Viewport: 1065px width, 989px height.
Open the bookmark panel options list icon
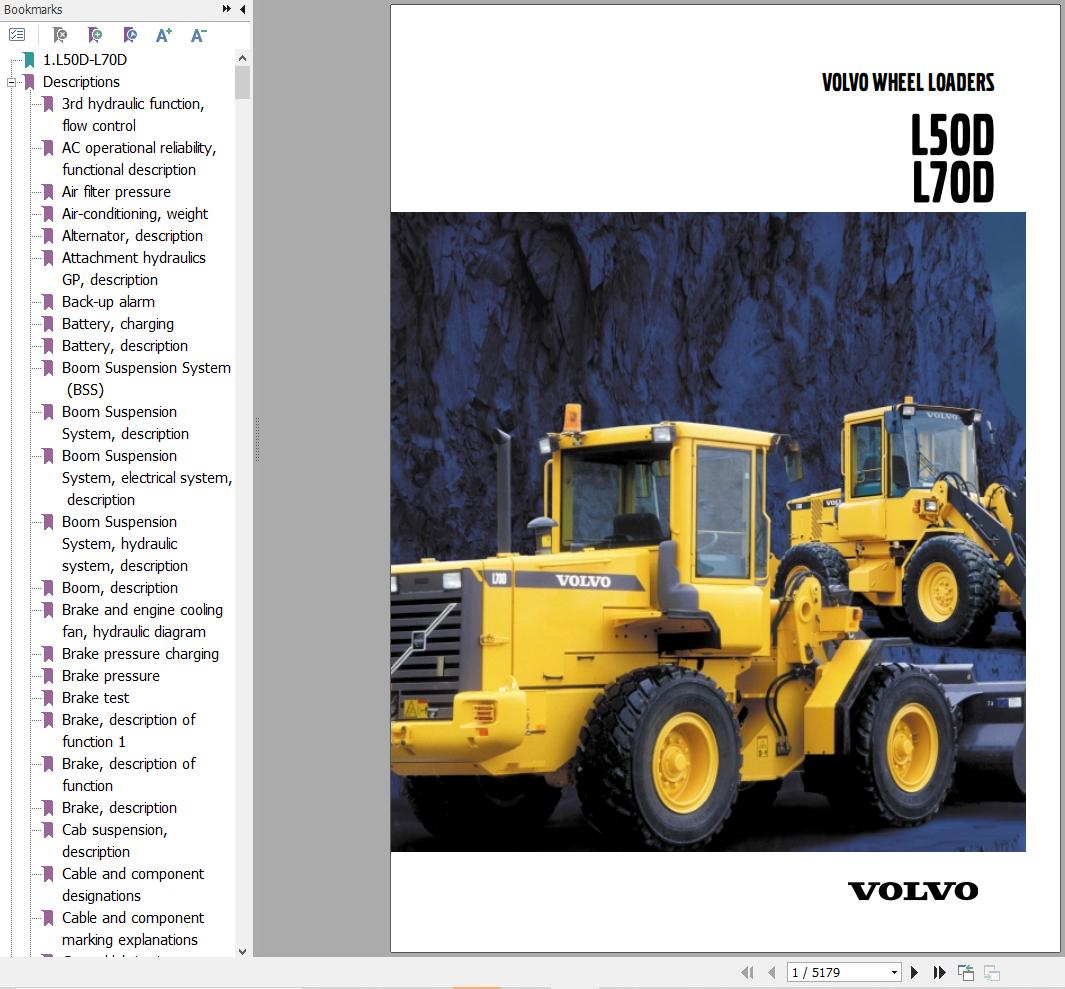16,33
